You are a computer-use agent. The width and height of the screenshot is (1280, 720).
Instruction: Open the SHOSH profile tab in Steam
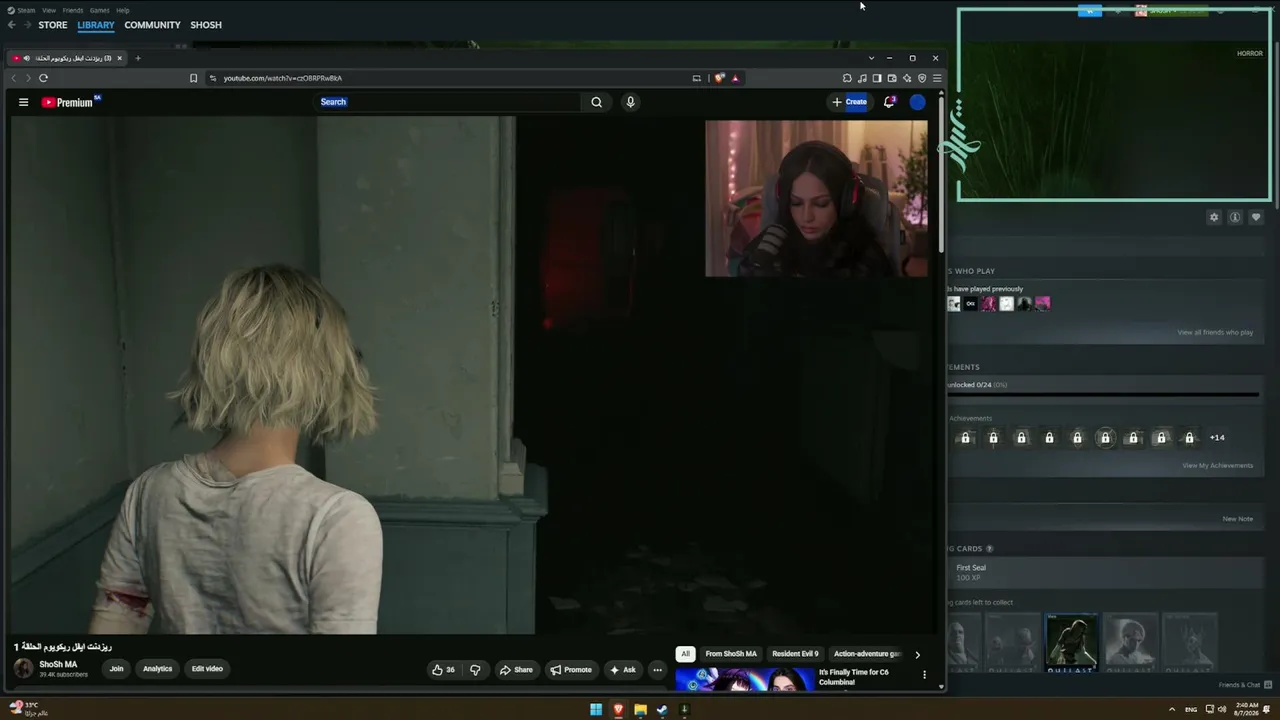[206, 25]
